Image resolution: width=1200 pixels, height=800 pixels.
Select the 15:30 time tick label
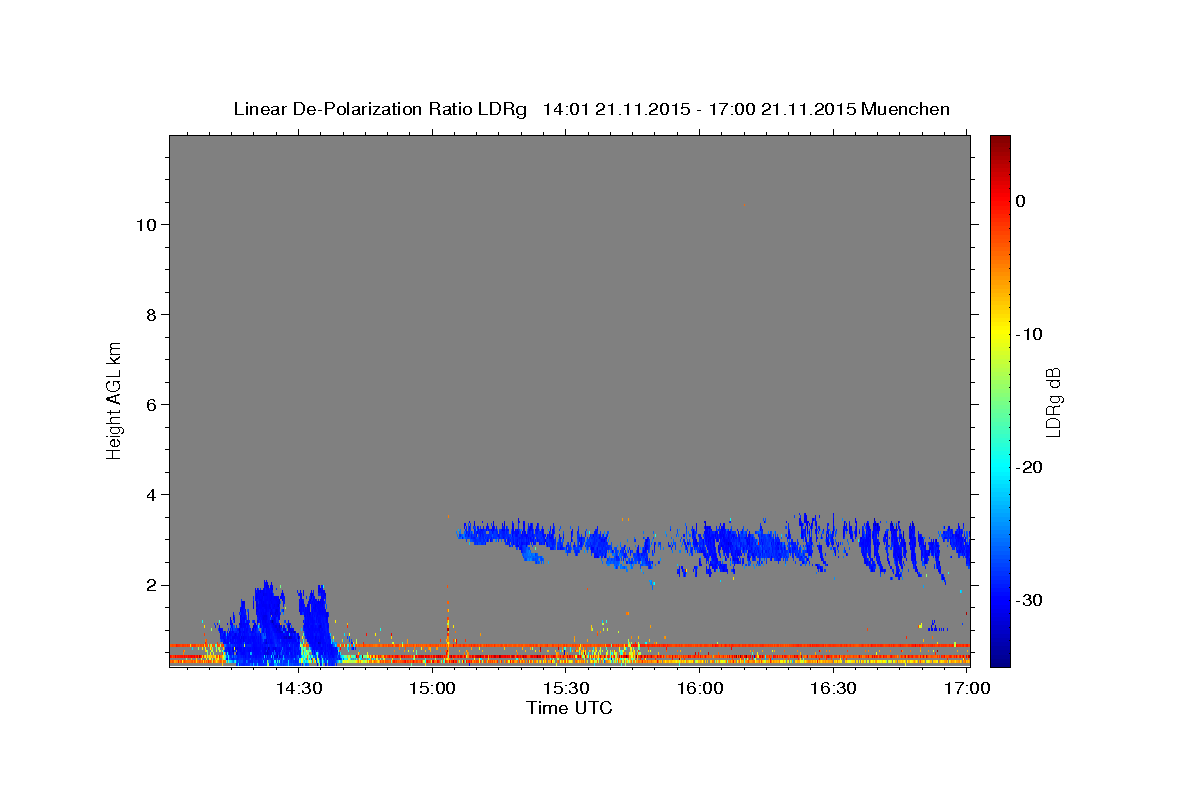566,688
